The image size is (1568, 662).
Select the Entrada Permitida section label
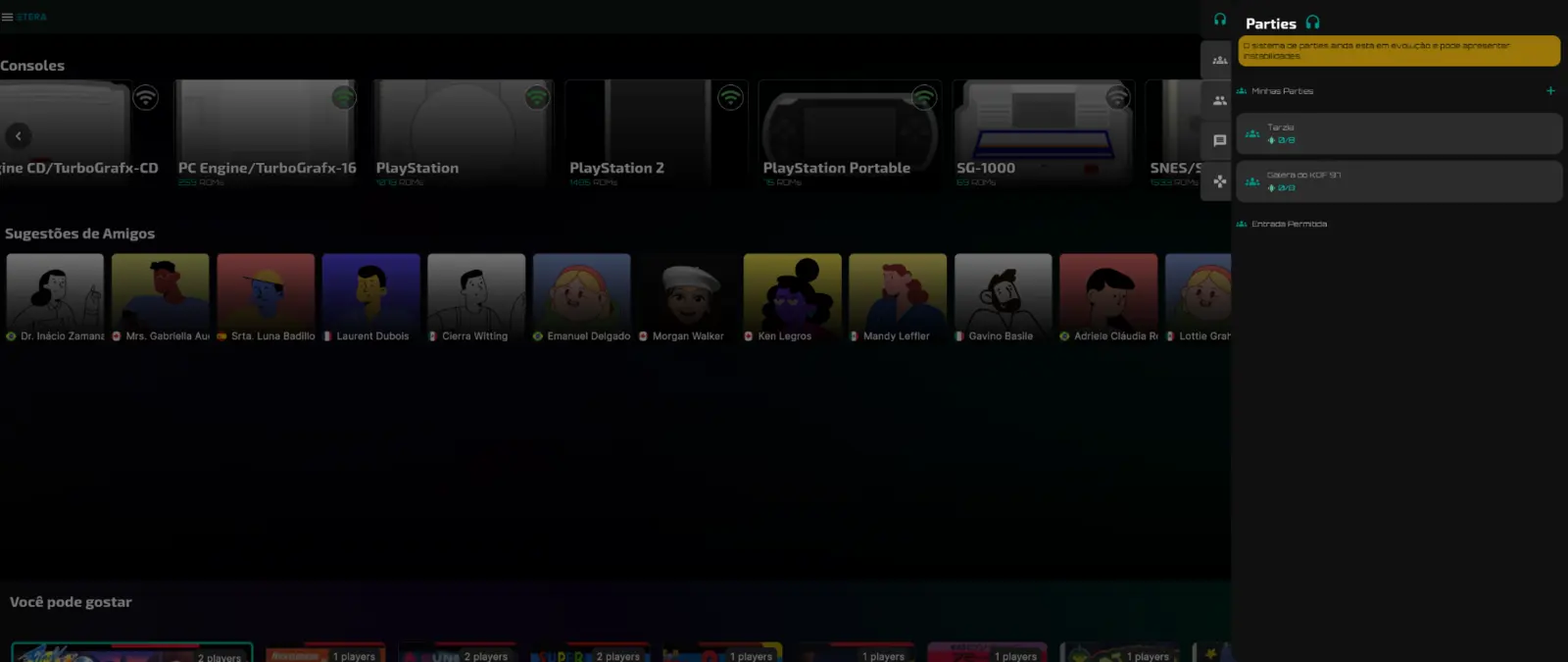pos(1289,224)
